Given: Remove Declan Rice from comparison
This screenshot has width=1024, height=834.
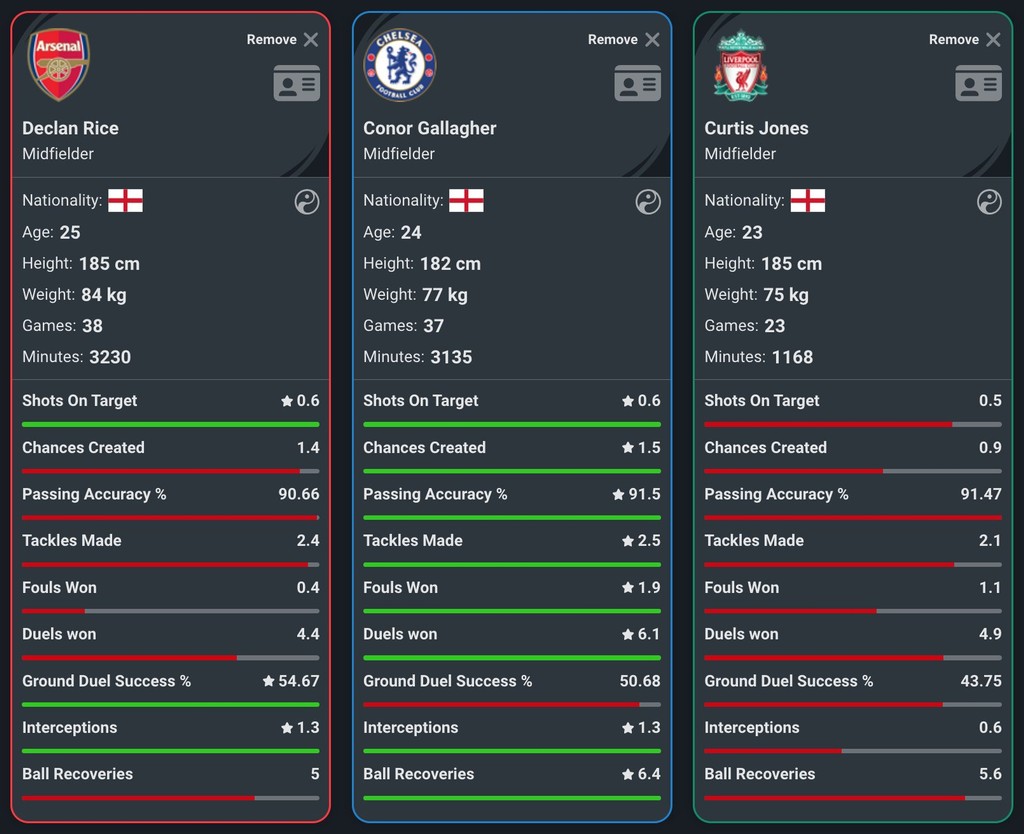Looking at the screenshot, I should [282, 39].
